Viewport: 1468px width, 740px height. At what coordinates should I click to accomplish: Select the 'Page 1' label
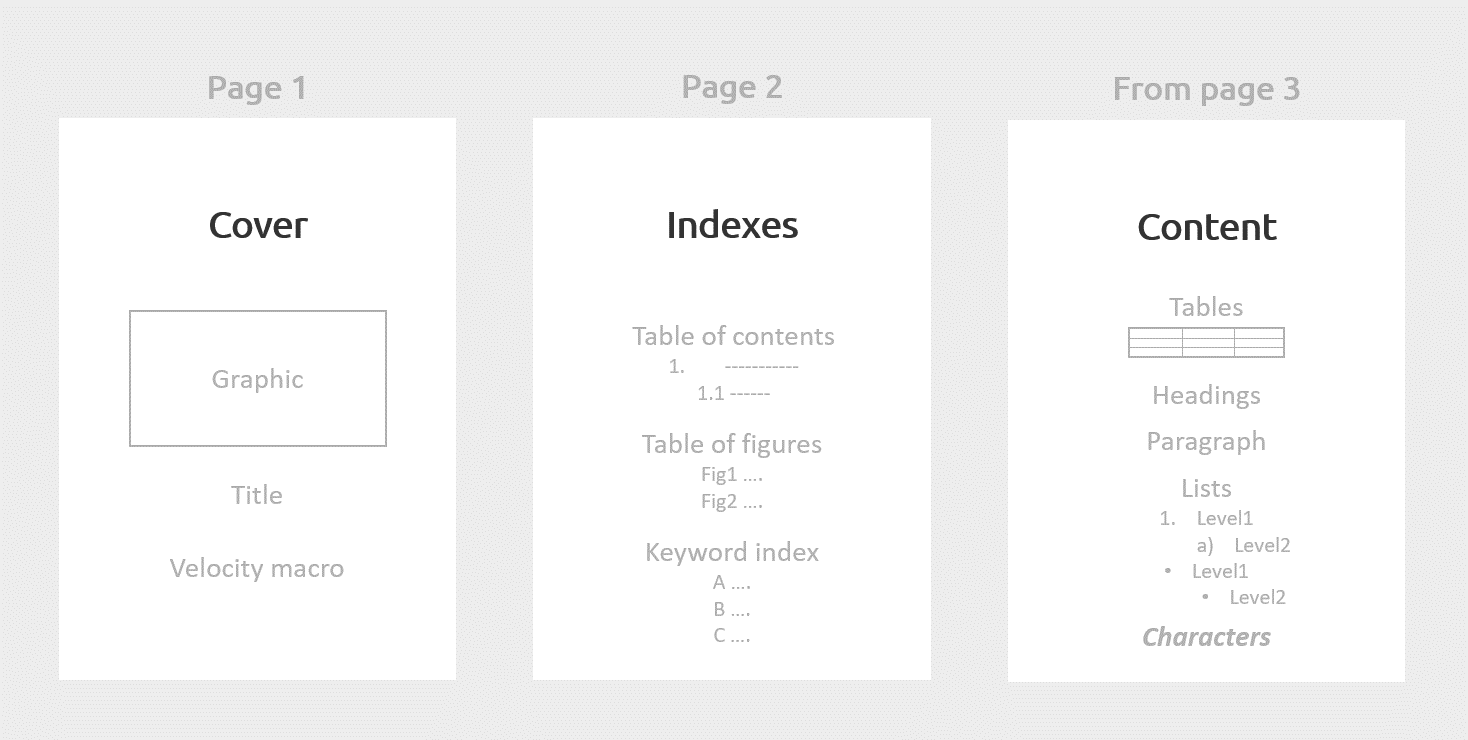(x=257, y=89)
